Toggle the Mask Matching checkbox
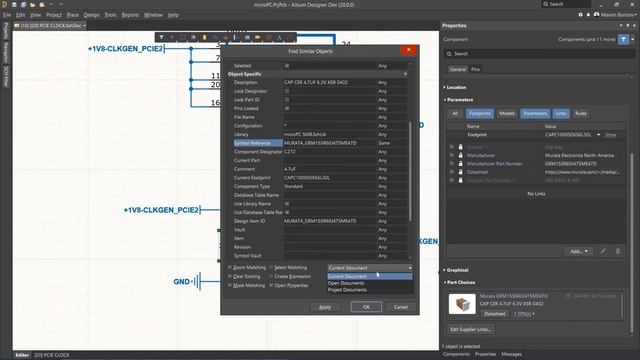Image resolution: width=640 pixels, height=360 pixels. 230,285
